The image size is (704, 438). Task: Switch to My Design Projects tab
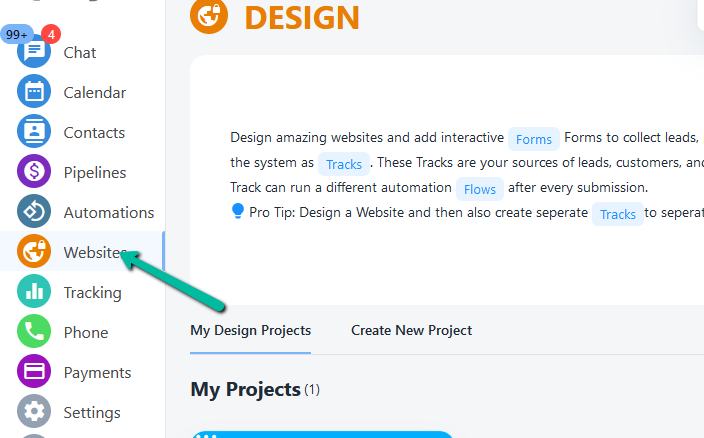(250, 330)
